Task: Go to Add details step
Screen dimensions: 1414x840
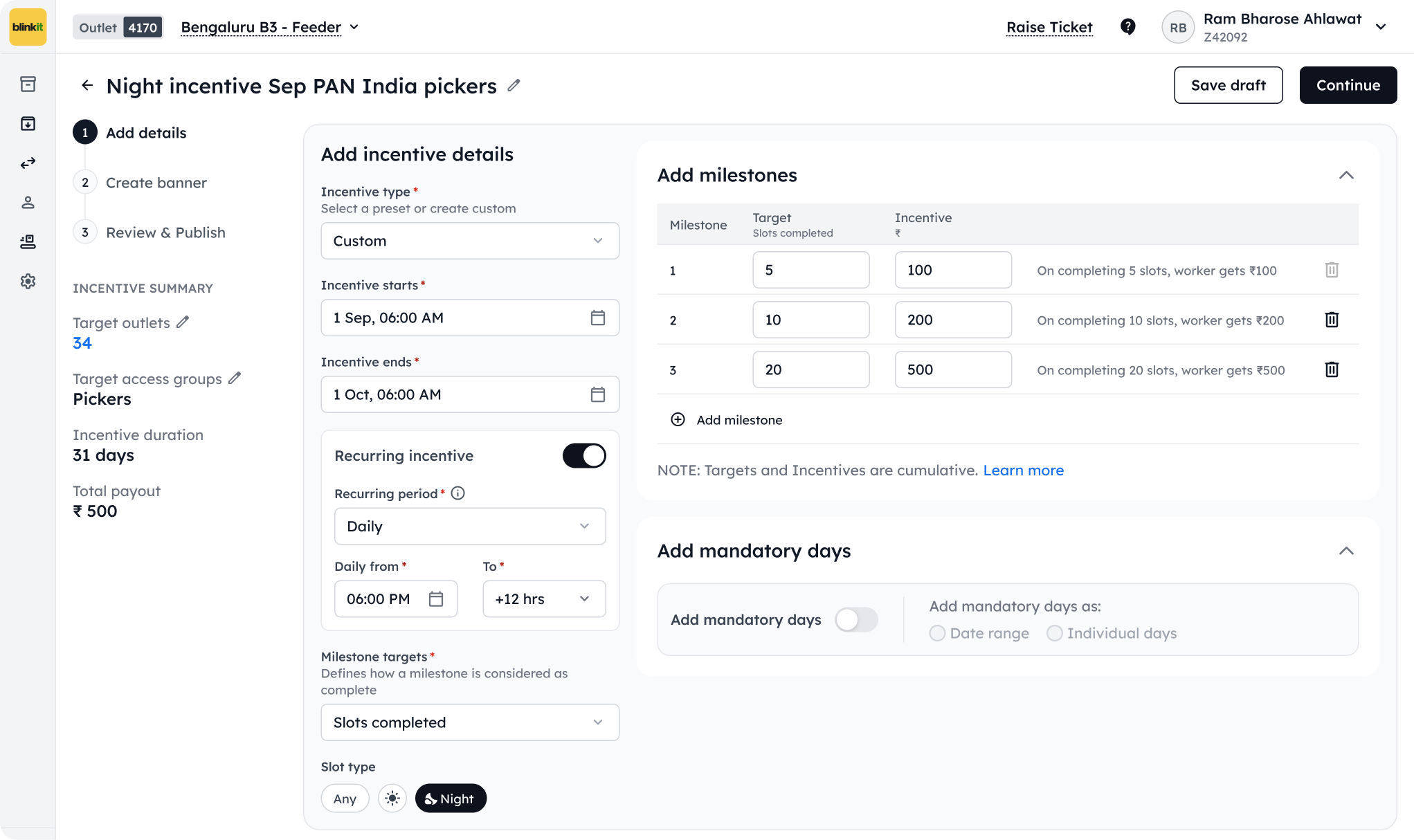Action: point(130,132)
